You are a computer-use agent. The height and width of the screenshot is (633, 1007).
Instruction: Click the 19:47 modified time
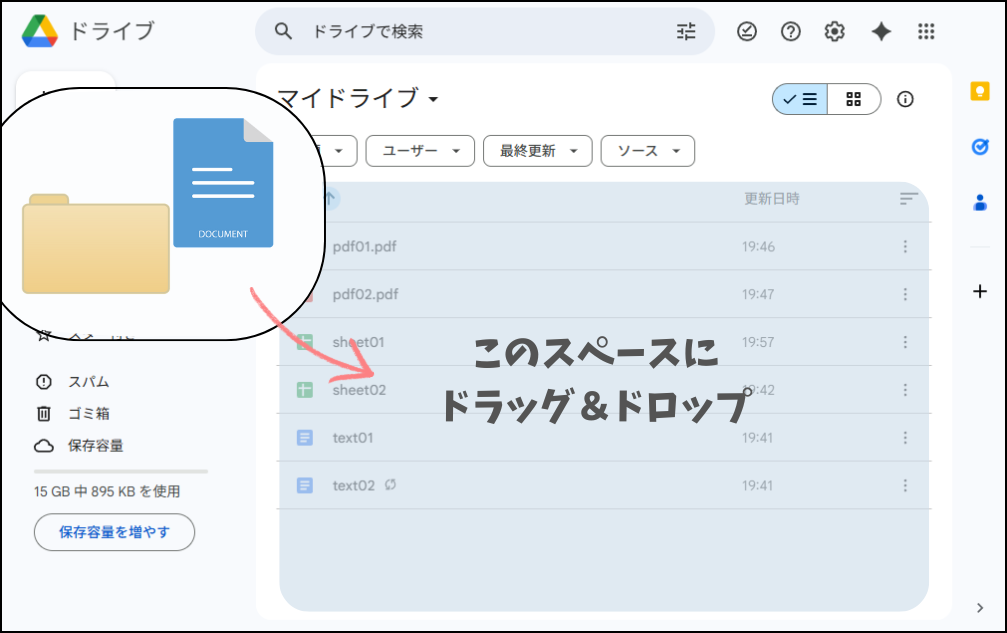pyautogui.click(x=758, y=294)
